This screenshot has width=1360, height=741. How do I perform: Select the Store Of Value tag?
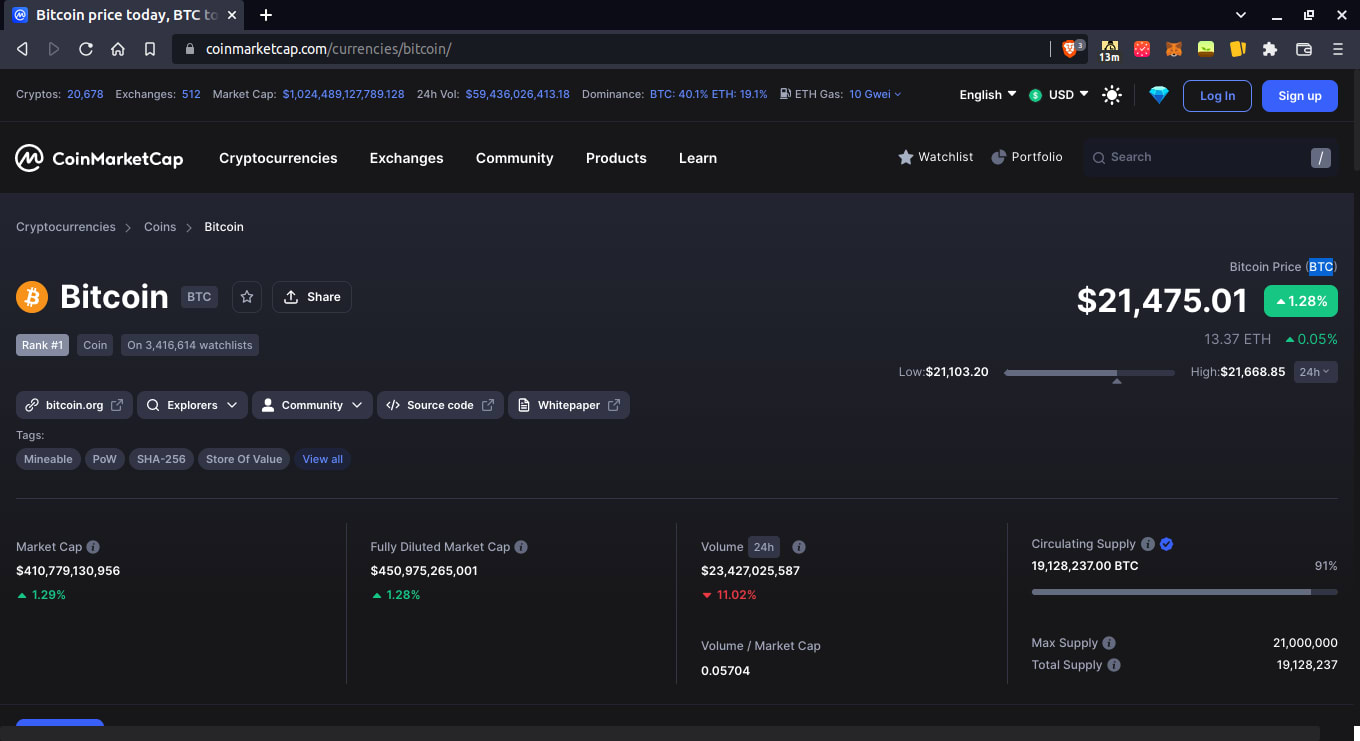point(244,459)
